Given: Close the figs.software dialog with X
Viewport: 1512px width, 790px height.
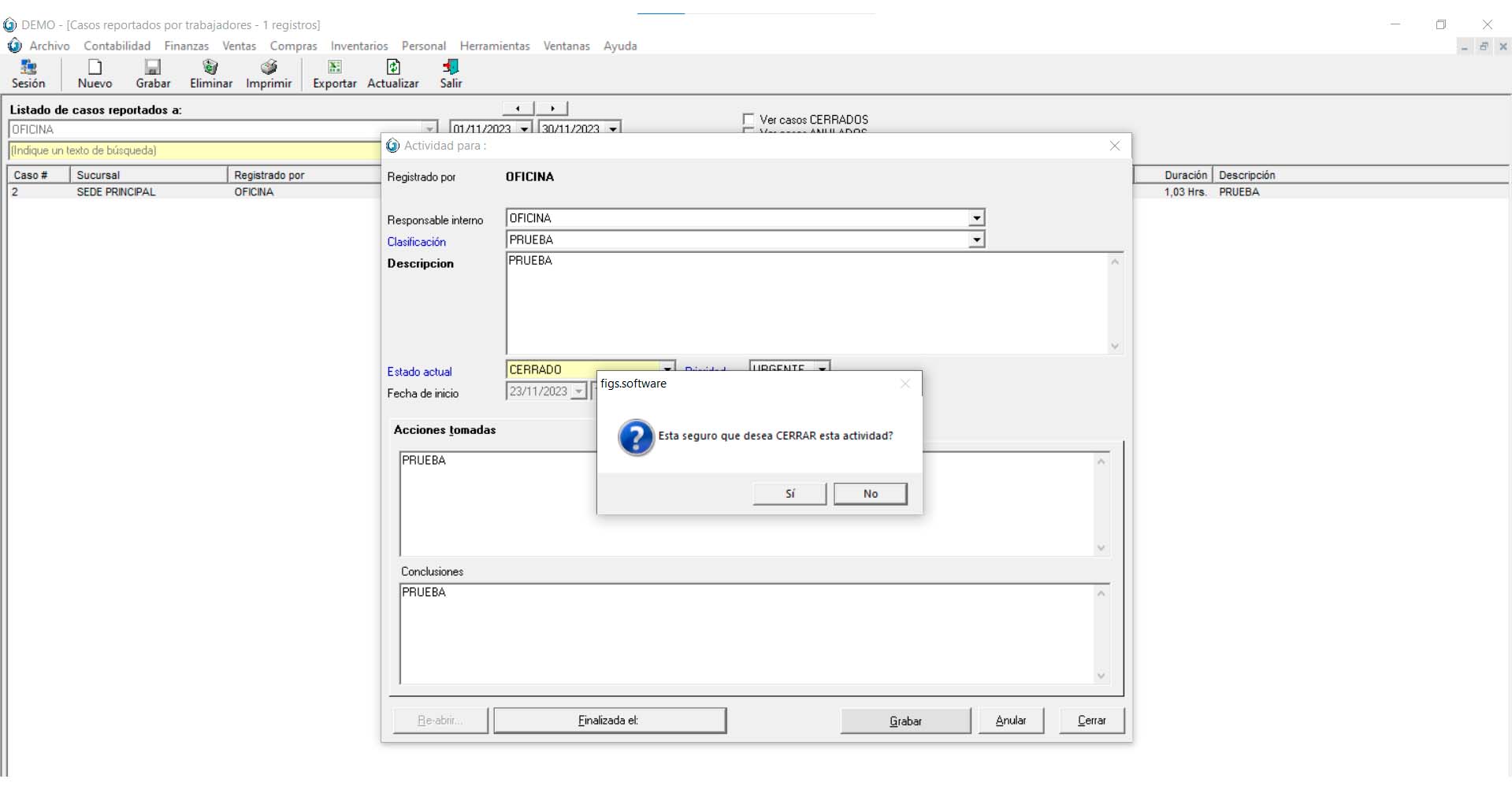Looking at the screenshot, I should tap(905, 384).
